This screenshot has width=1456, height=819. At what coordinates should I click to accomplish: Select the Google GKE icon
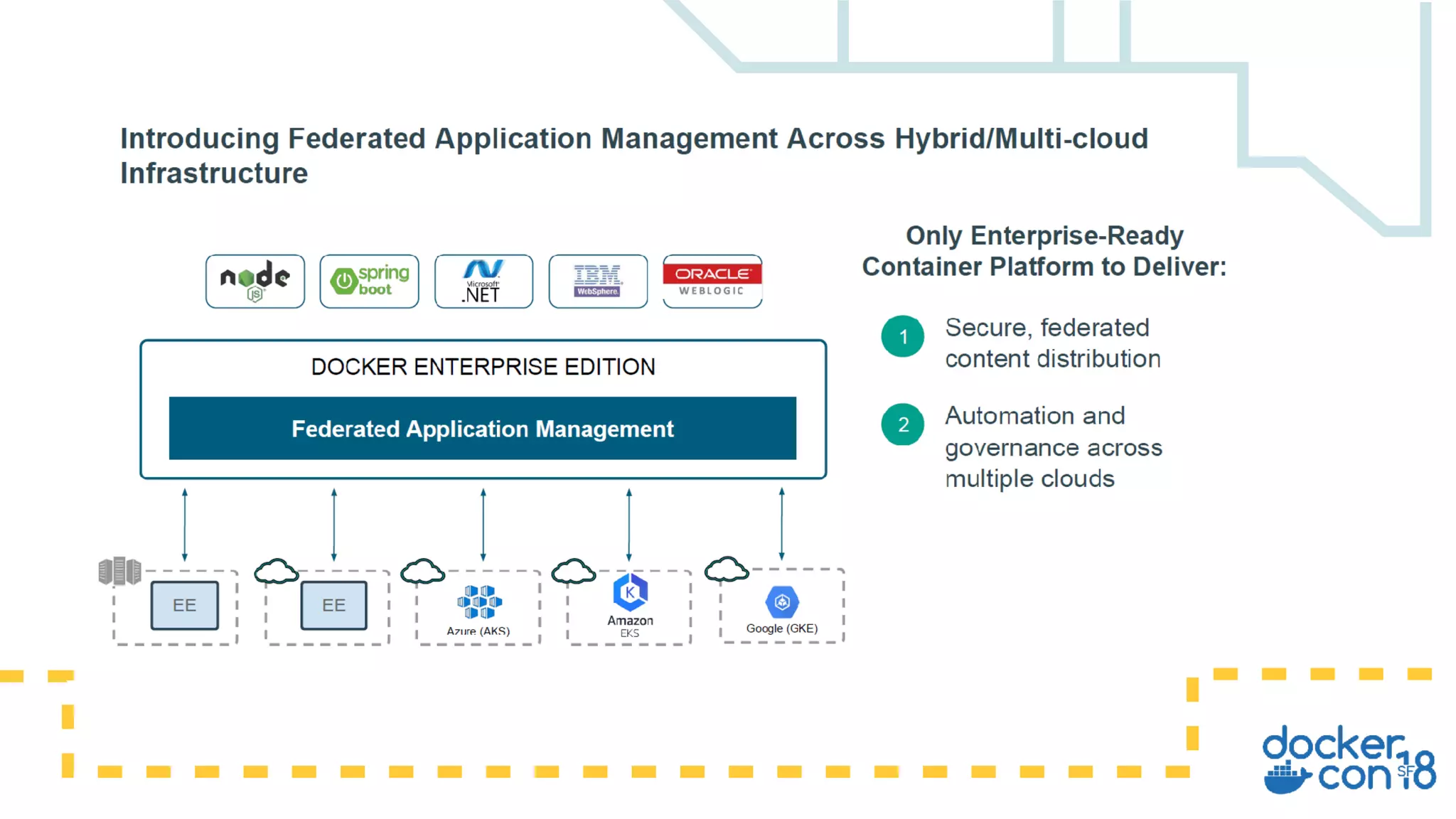(x=782, y=602)
